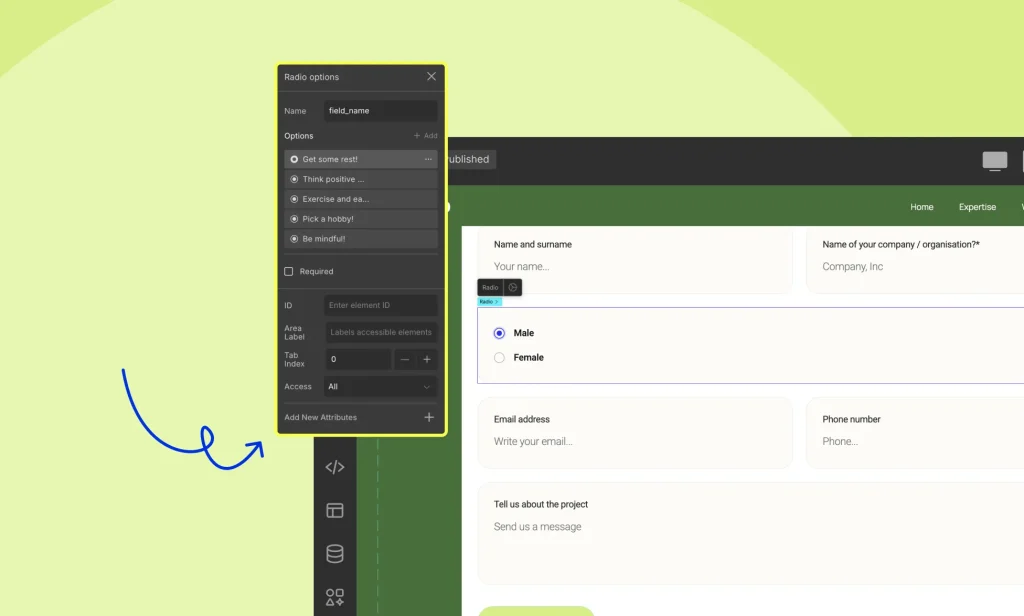
Task: Click plus icon beside Add New Attributes
Action: pos(429,417)
